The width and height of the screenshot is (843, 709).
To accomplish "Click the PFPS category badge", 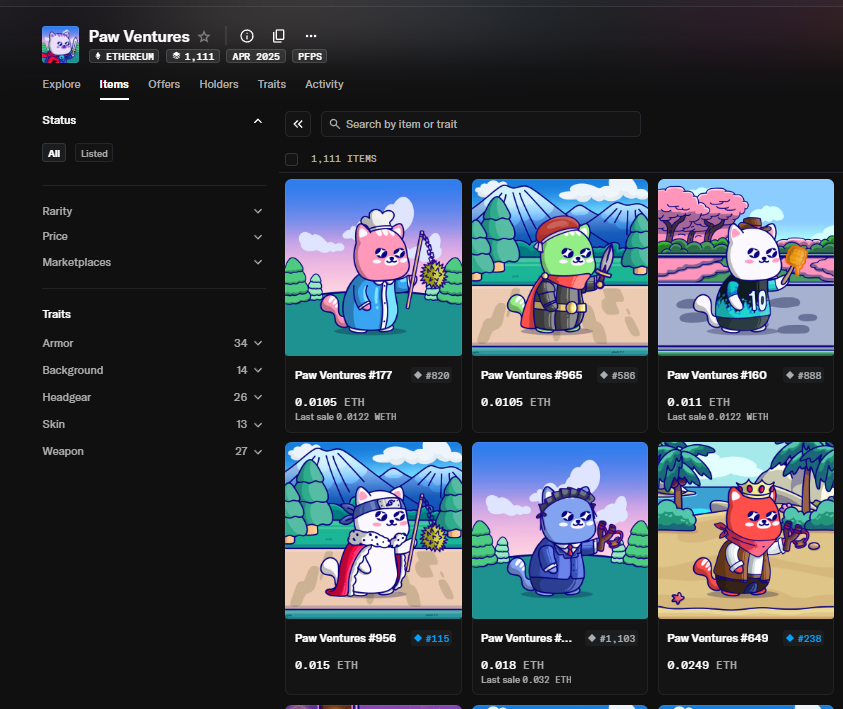I will pyautogui.click(x=310, y=56).
